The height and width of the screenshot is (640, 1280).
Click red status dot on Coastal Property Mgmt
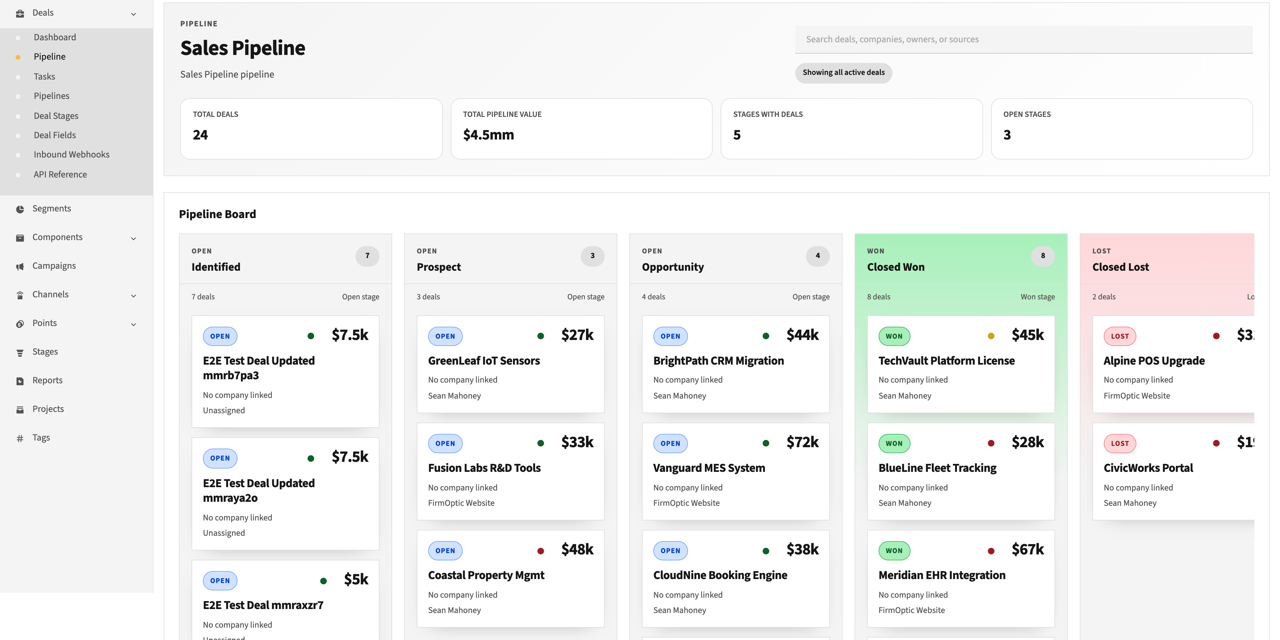coord(541,551)
